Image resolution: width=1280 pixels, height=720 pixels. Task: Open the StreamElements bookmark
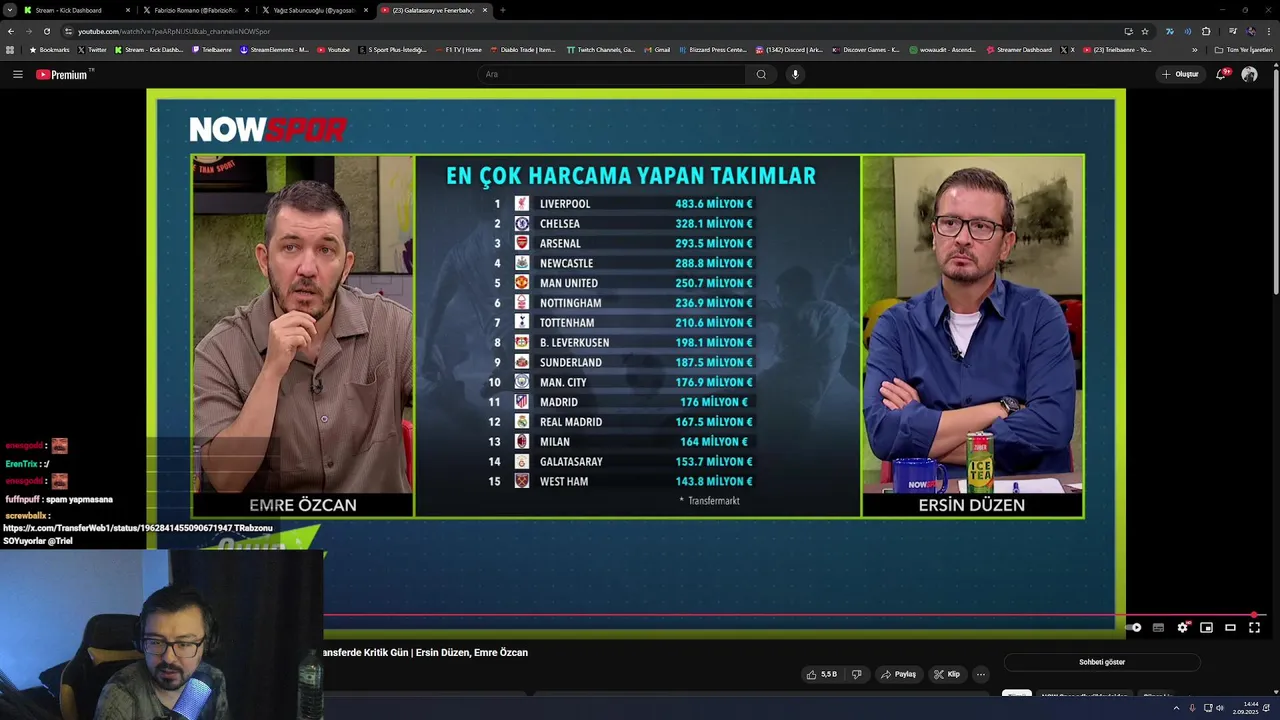[x=274, y=49]
